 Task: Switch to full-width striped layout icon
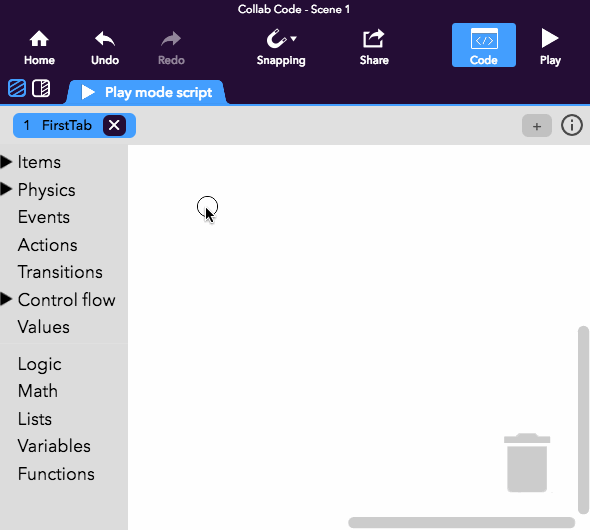[17, 89]
